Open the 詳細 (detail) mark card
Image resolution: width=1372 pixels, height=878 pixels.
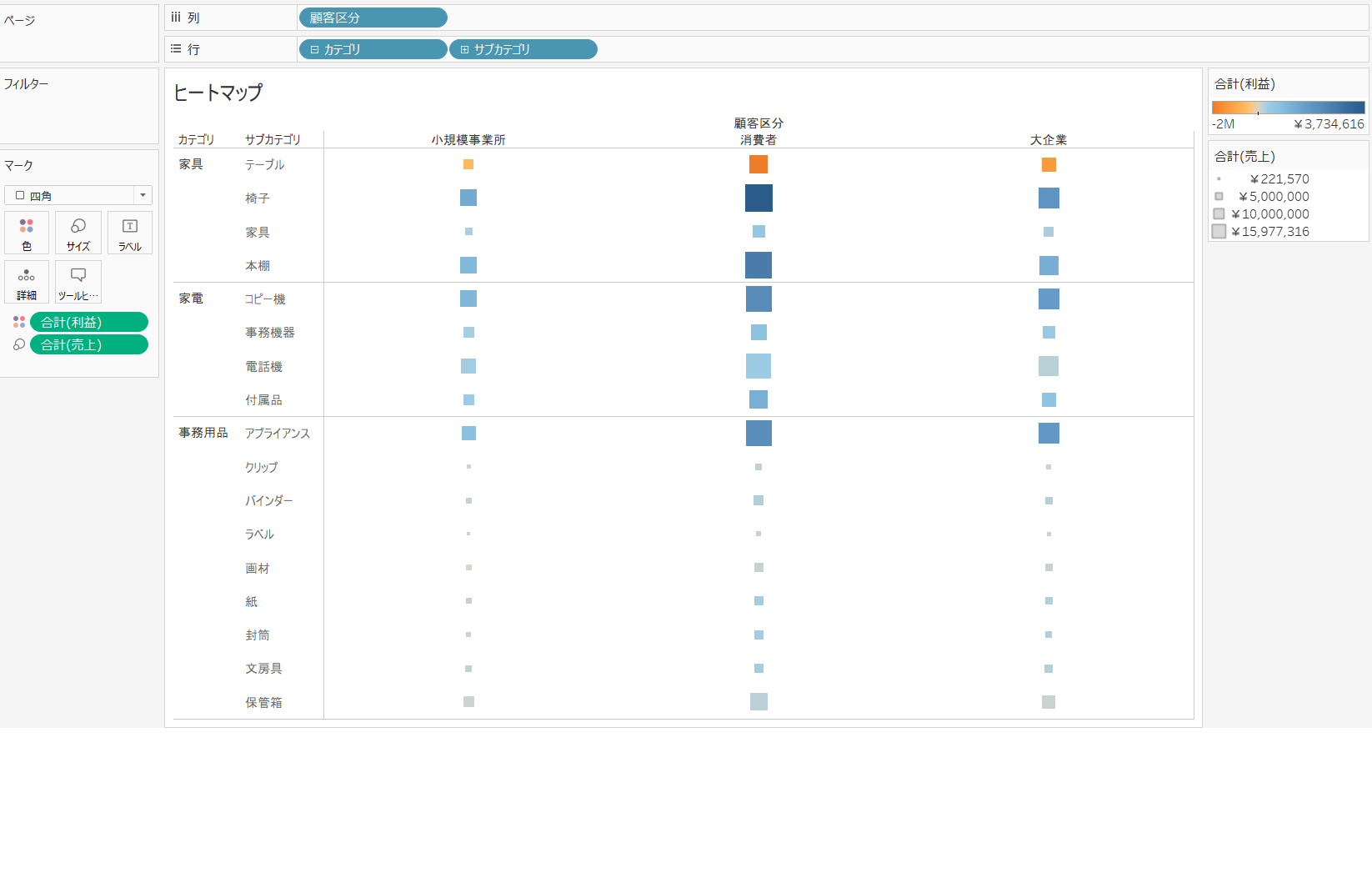coord(27,282)
